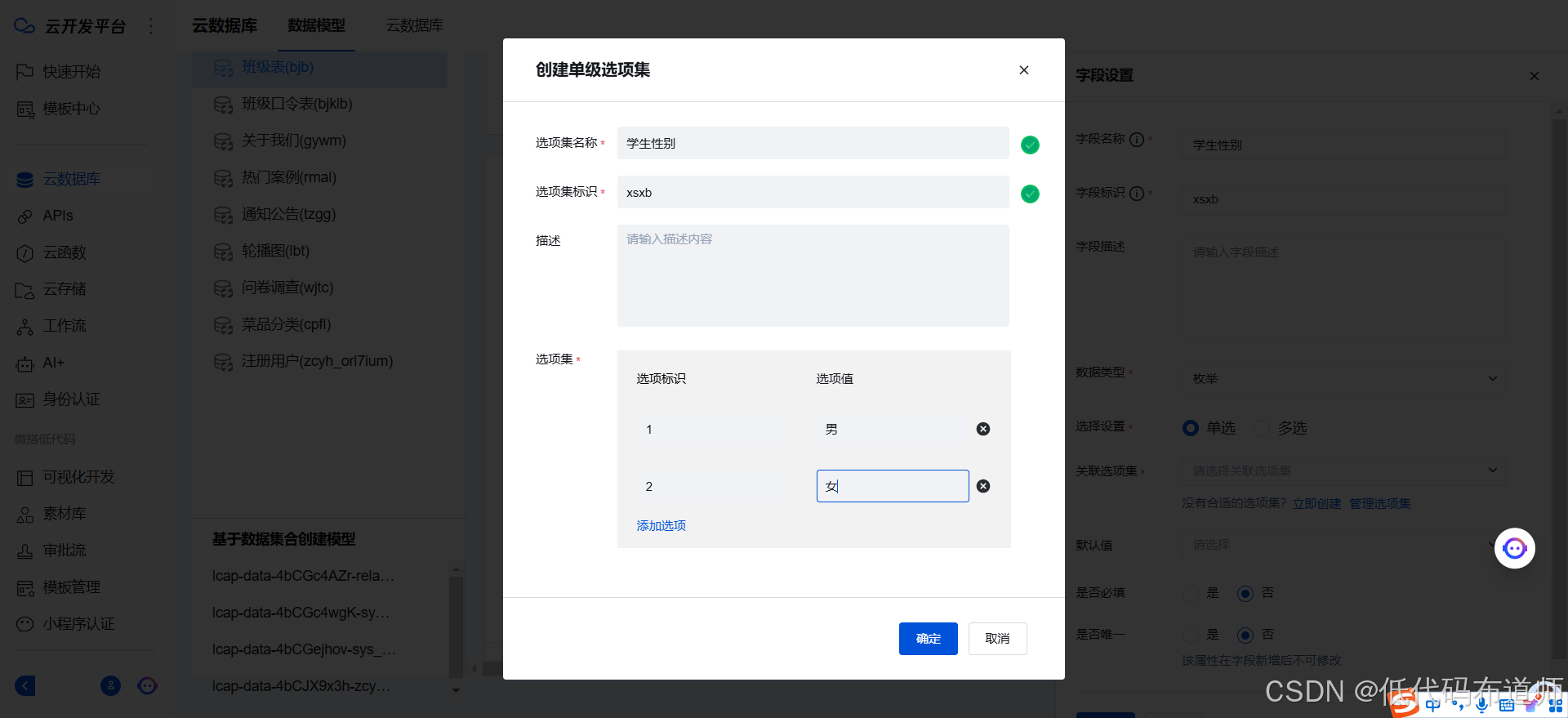Click the 选项集名称 input field
Screen dimensions: 1568x718
[813, 143]
